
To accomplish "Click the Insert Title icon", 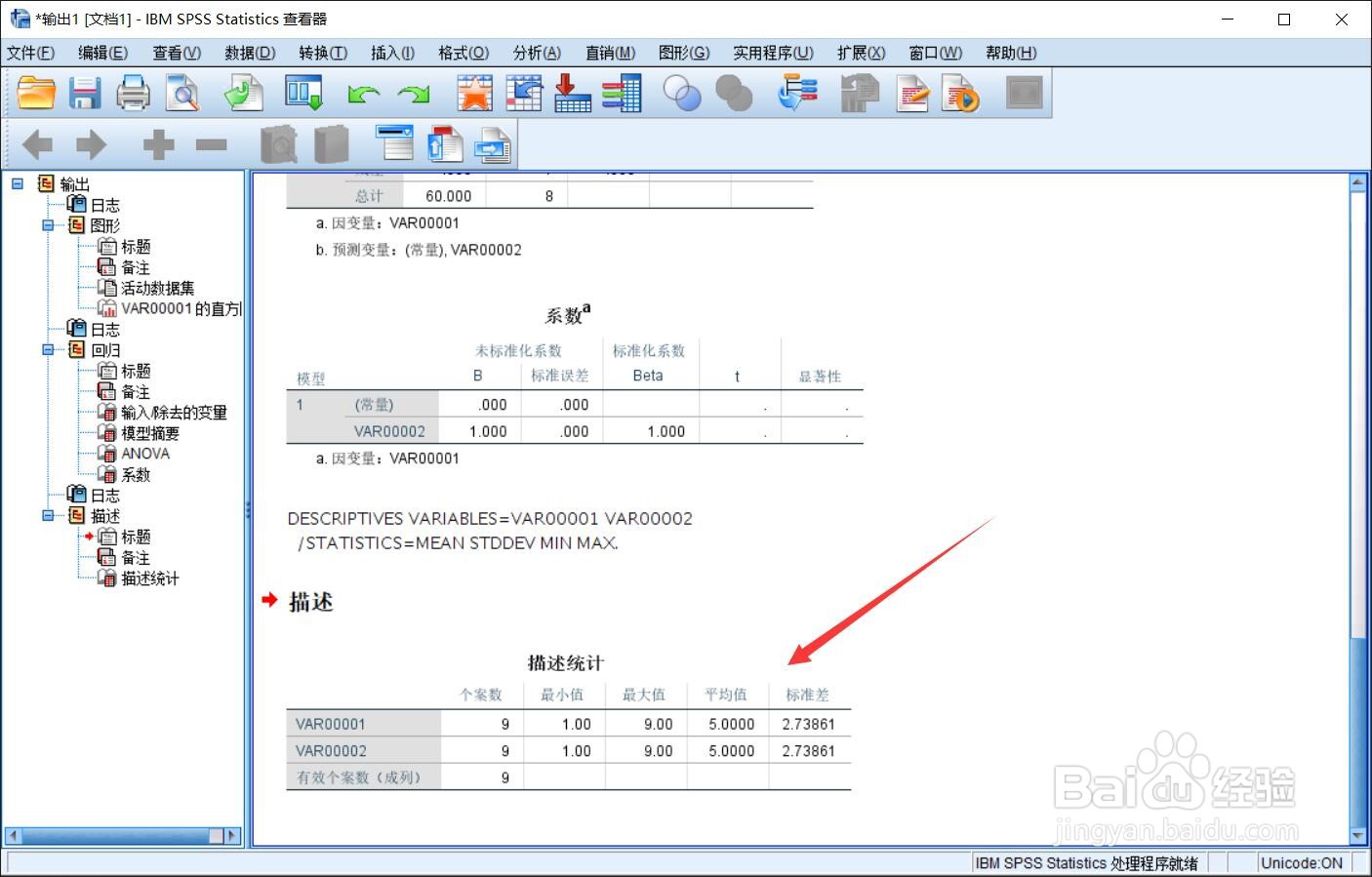I will 445,143.
